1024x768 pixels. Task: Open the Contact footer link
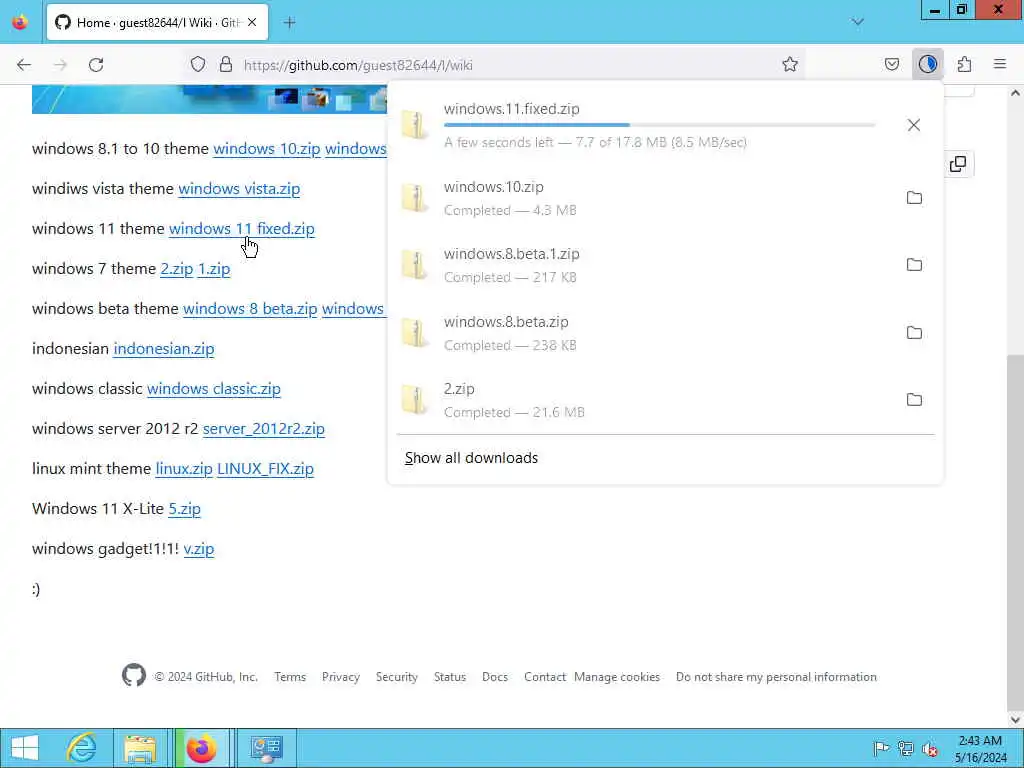[x=545, y=677]
